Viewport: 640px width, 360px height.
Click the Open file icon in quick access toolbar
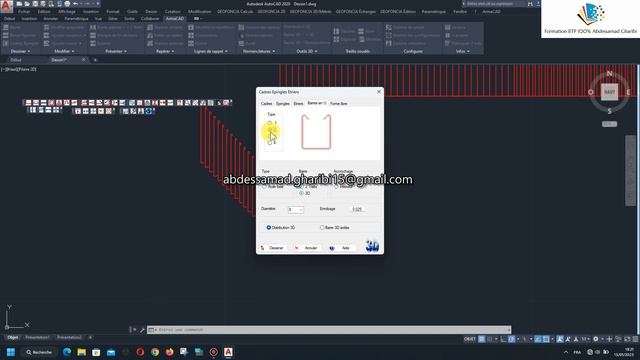[27, 4]
